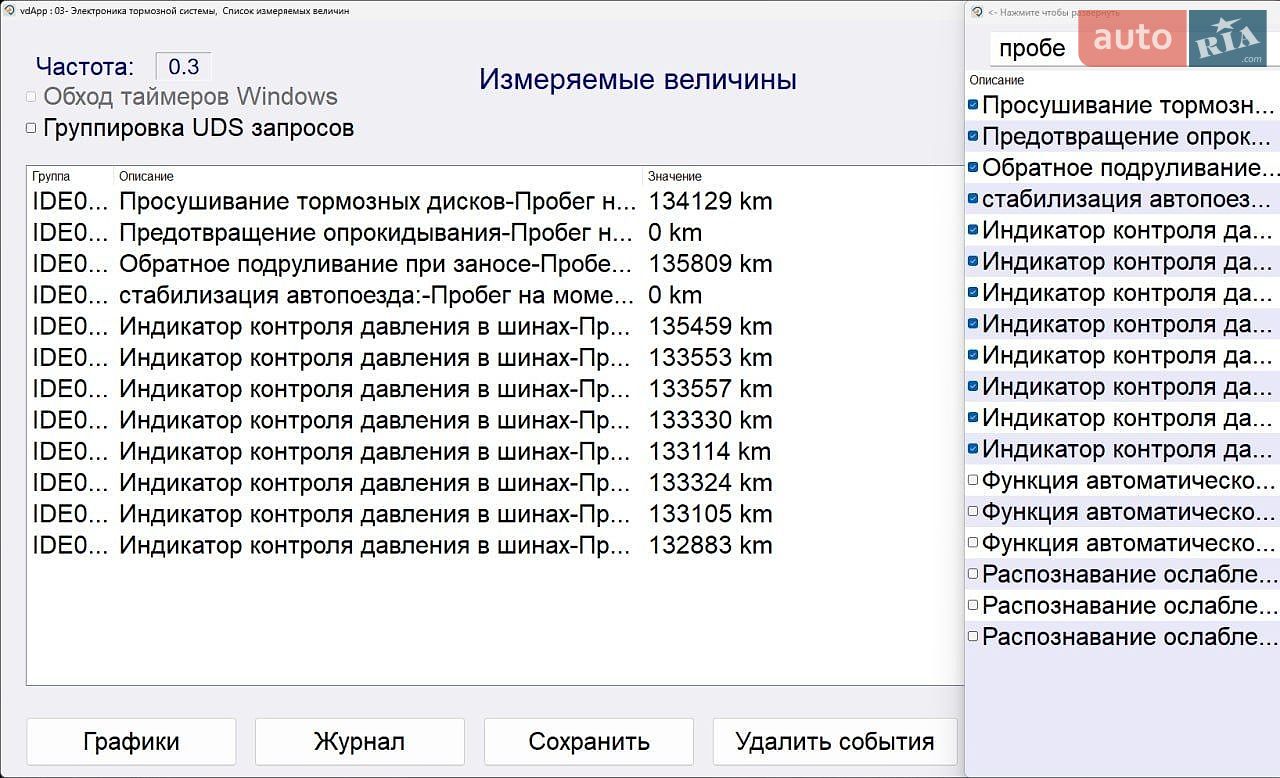Click the value '133105 km'
This screenshot has height=778, width=1280.
710,514
